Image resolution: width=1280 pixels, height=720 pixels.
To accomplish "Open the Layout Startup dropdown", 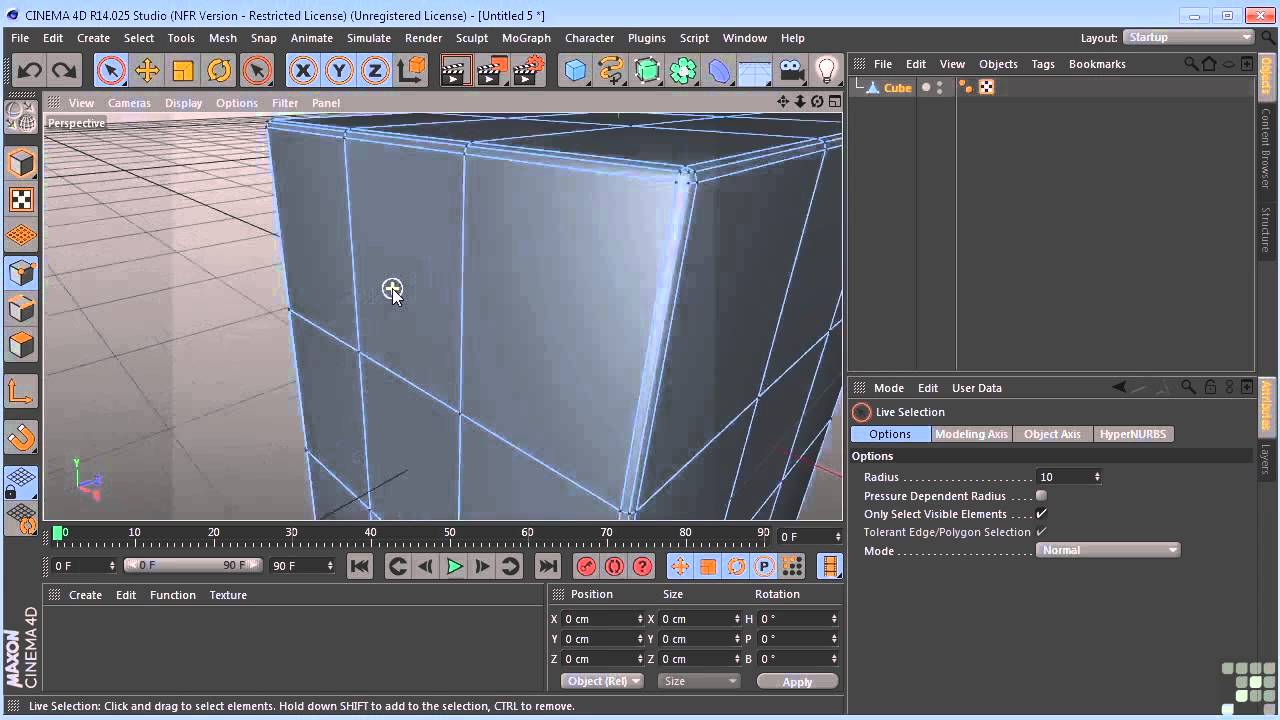I will coord(1189,37).
